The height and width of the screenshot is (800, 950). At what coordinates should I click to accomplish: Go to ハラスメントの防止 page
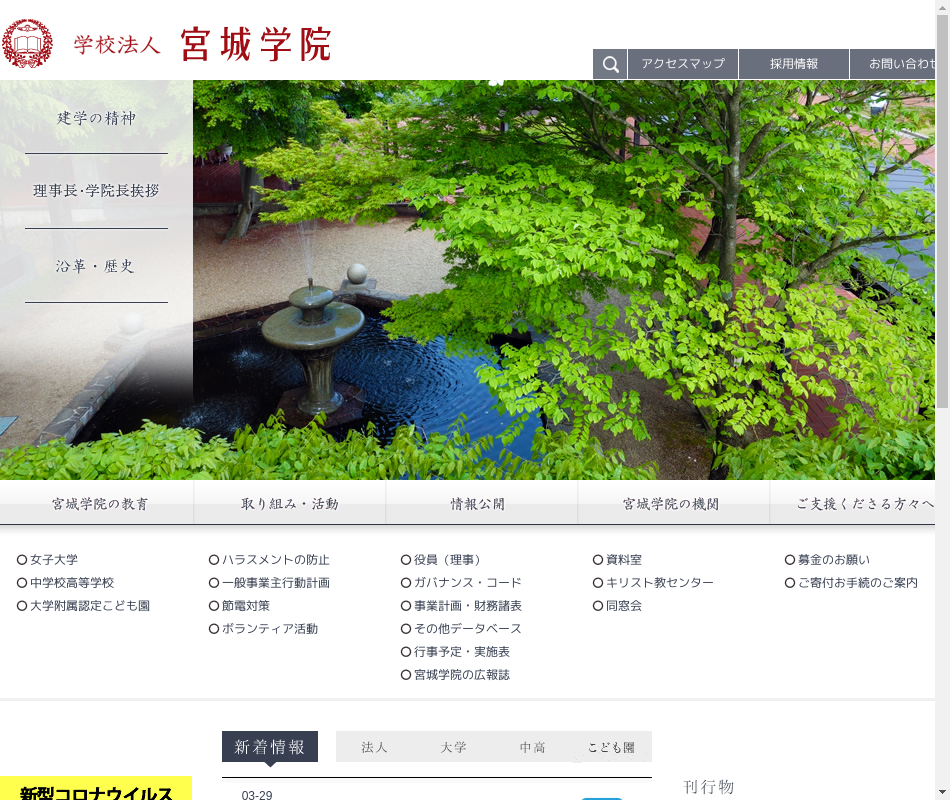[x=275, y=560]
